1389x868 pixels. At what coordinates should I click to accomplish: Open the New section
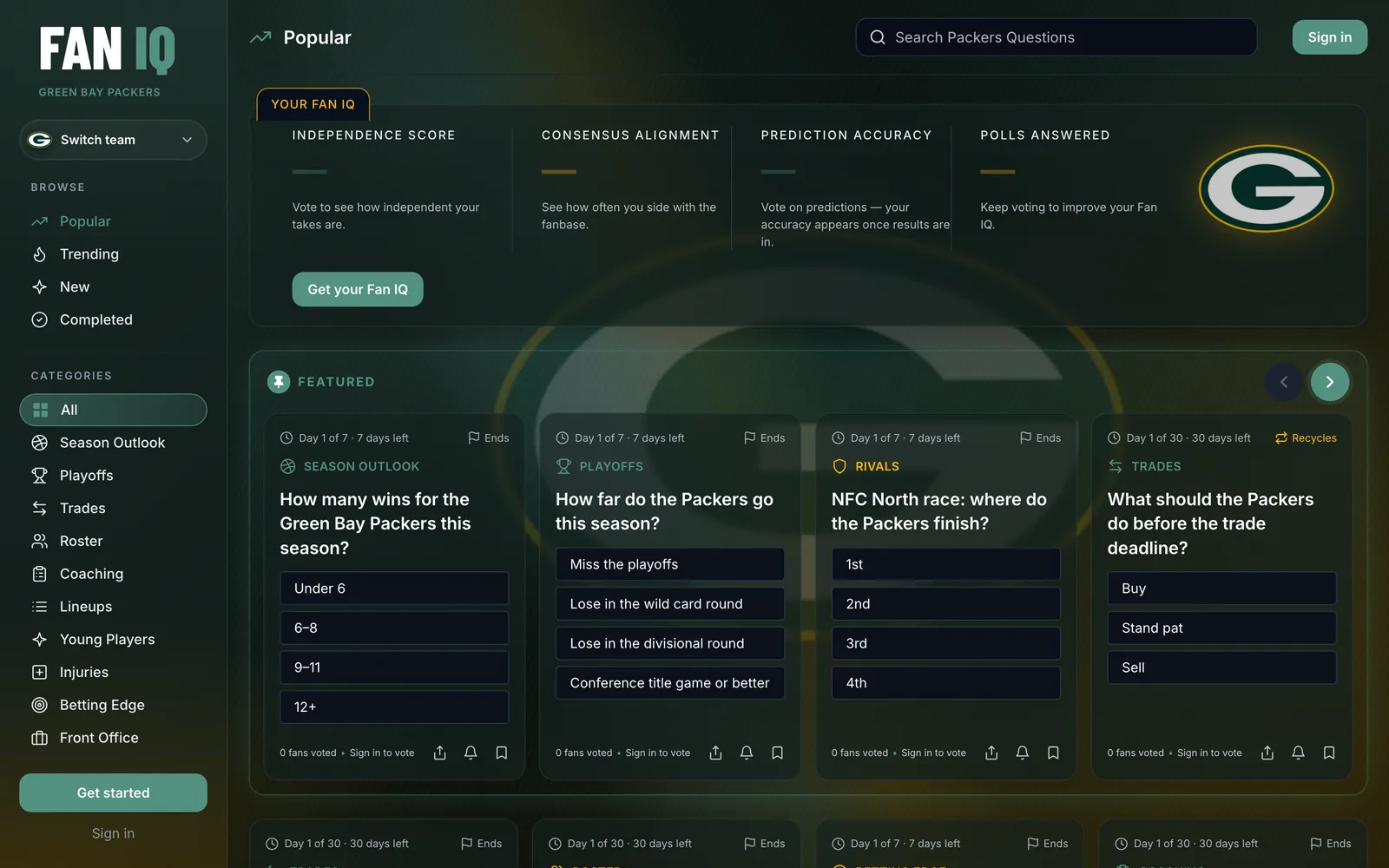[113, 287]
